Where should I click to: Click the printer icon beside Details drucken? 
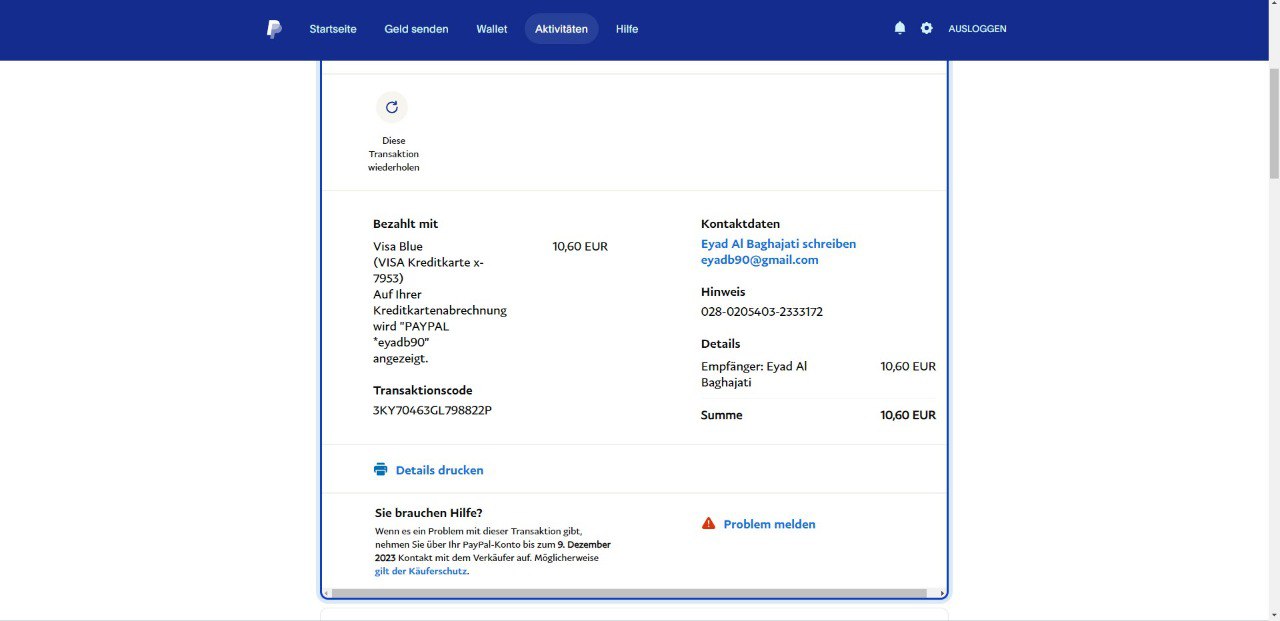(x=380, y=469)
